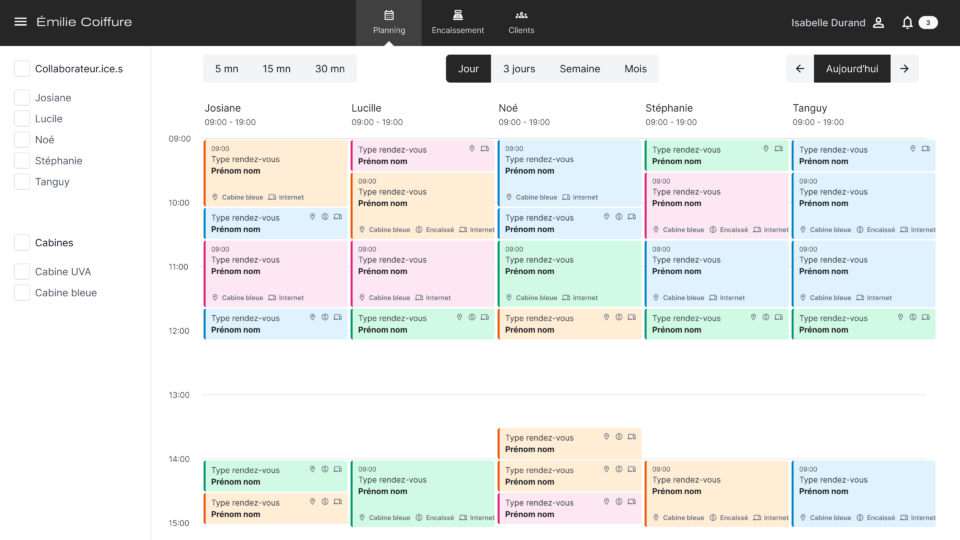Toggle the Collaborateur.ice.s checkbox
The width and height of the screenshot is (960, 540).
[x=21, y=69]
